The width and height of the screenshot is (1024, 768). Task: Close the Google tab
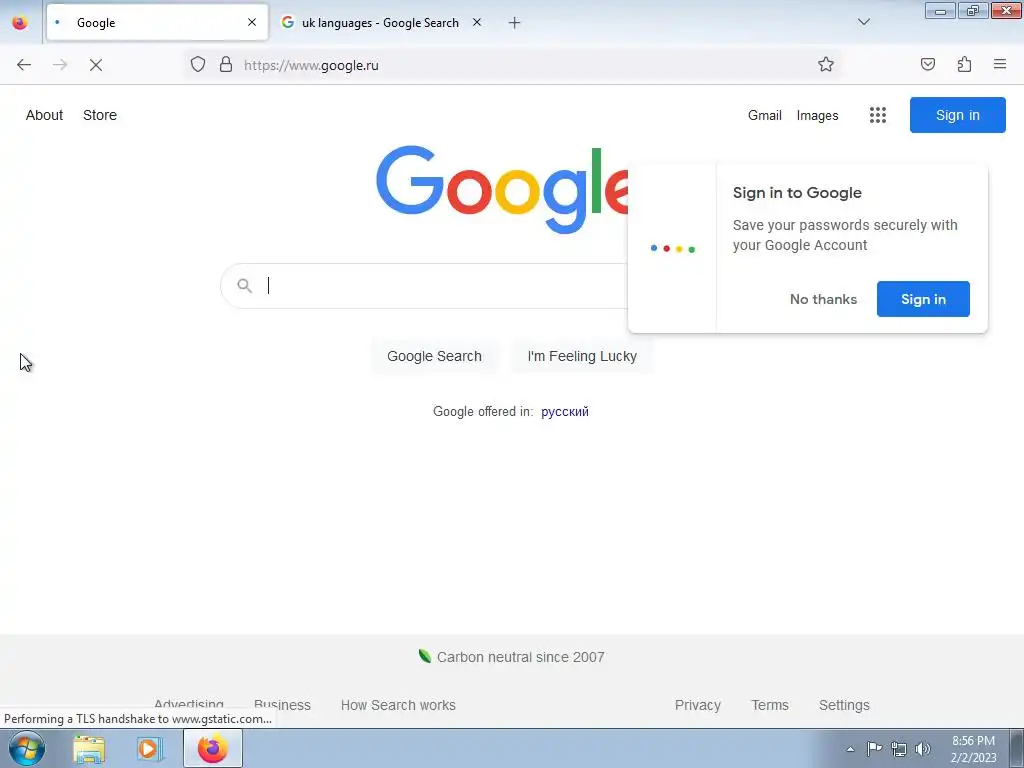coord(252,22)
